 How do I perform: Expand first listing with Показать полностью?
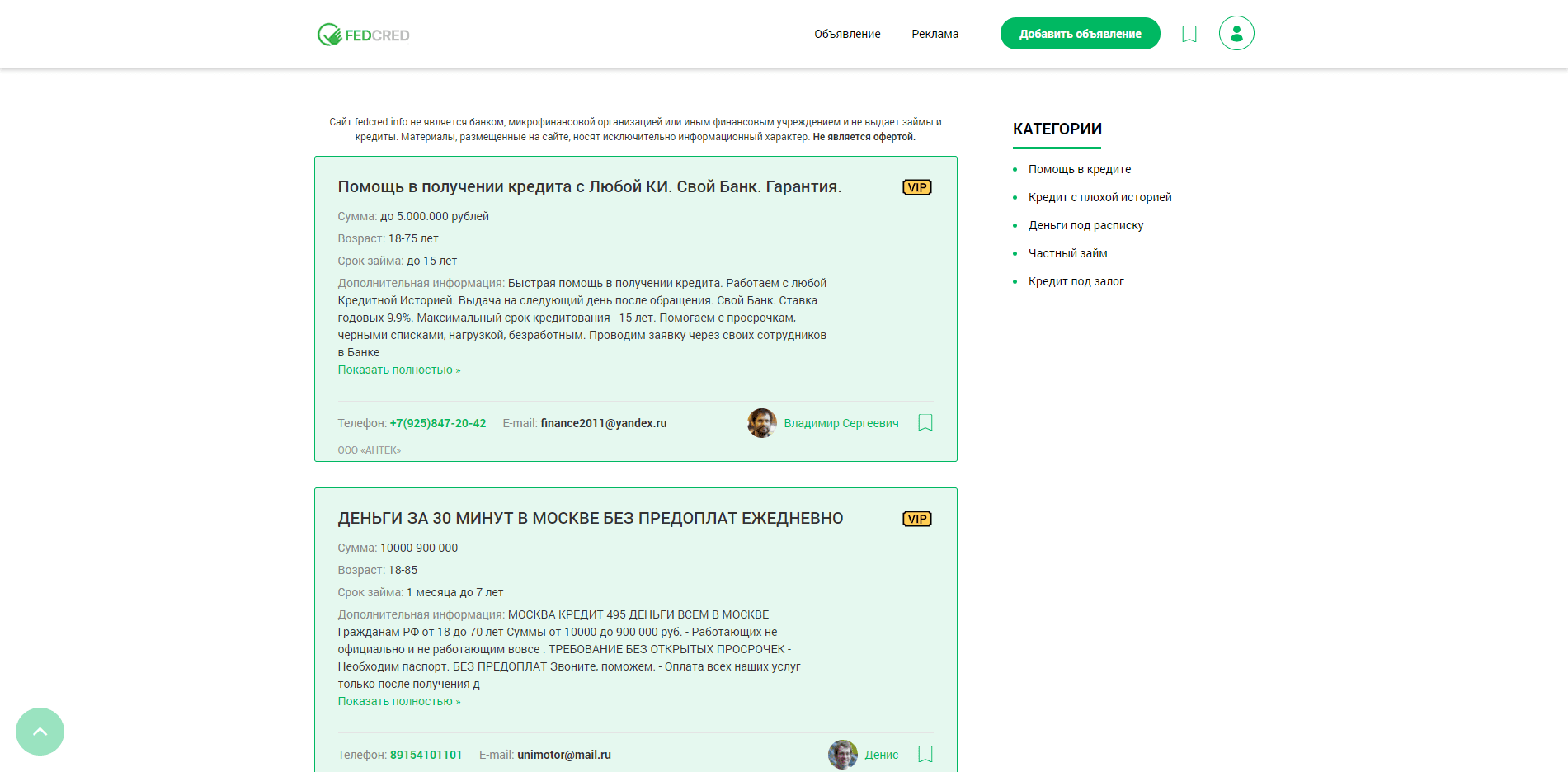(398, 370)
